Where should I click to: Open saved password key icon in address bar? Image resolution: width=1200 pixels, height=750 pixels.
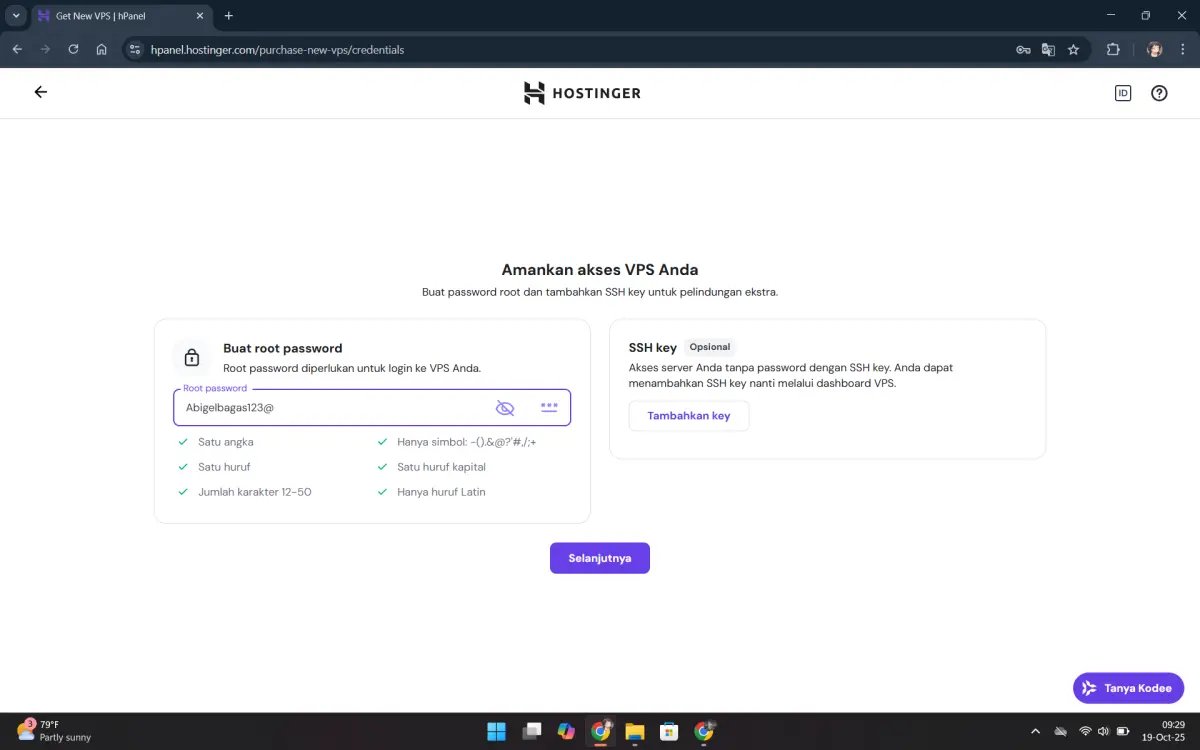click(x=1023, y=49)
